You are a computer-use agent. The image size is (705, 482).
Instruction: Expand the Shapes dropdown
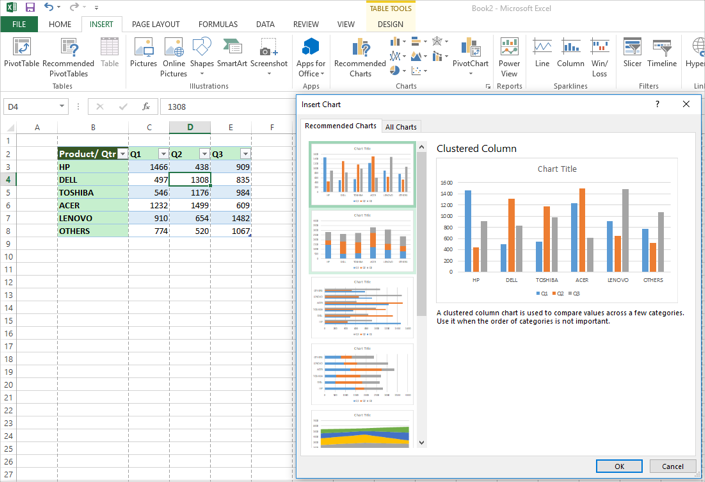(x=202, y=73)
